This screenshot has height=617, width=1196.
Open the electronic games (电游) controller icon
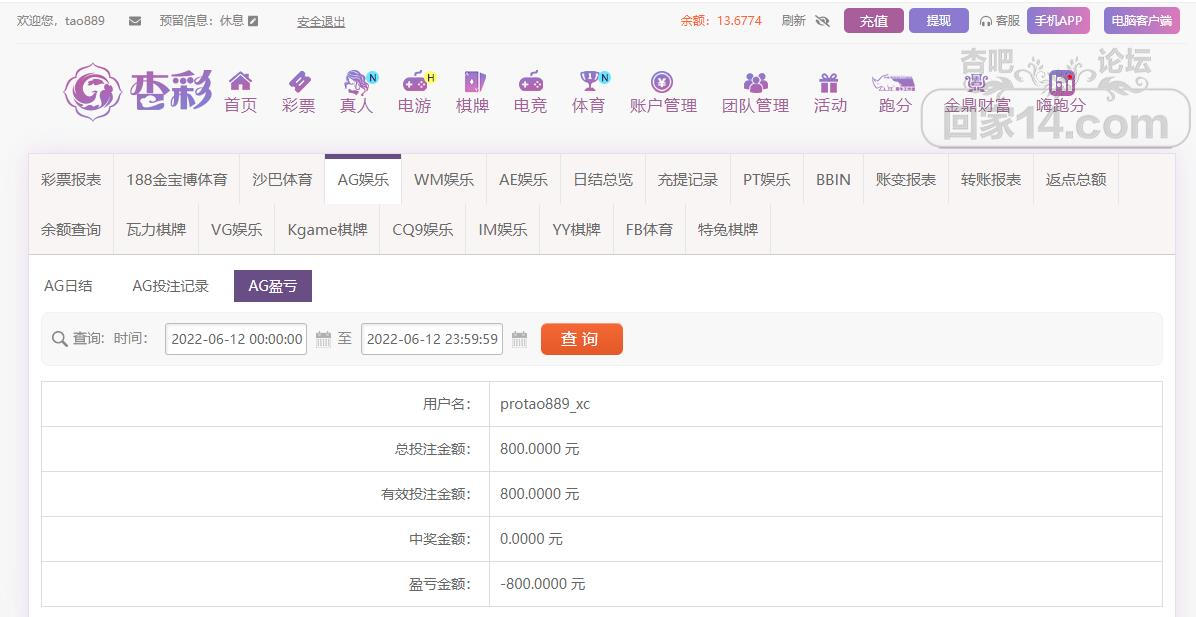pos(414,82)
